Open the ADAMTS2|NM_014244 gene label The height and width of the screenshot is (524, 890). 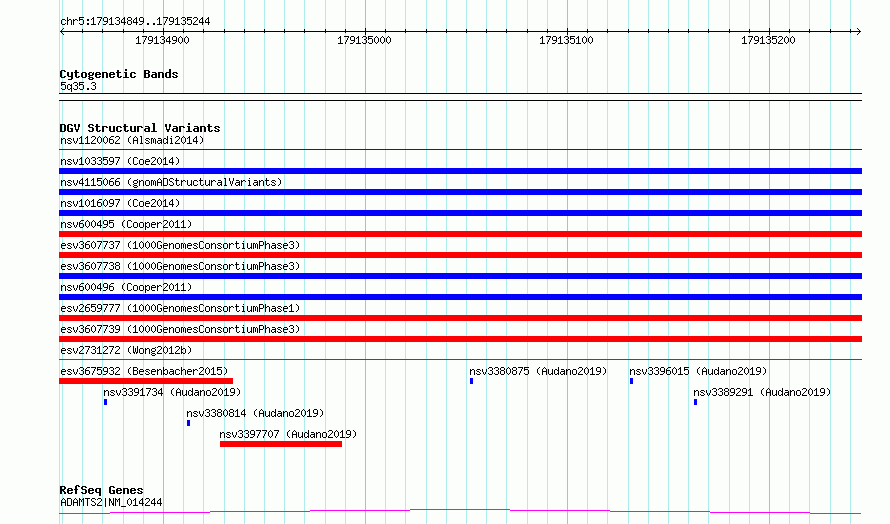(x=111, y=502)
